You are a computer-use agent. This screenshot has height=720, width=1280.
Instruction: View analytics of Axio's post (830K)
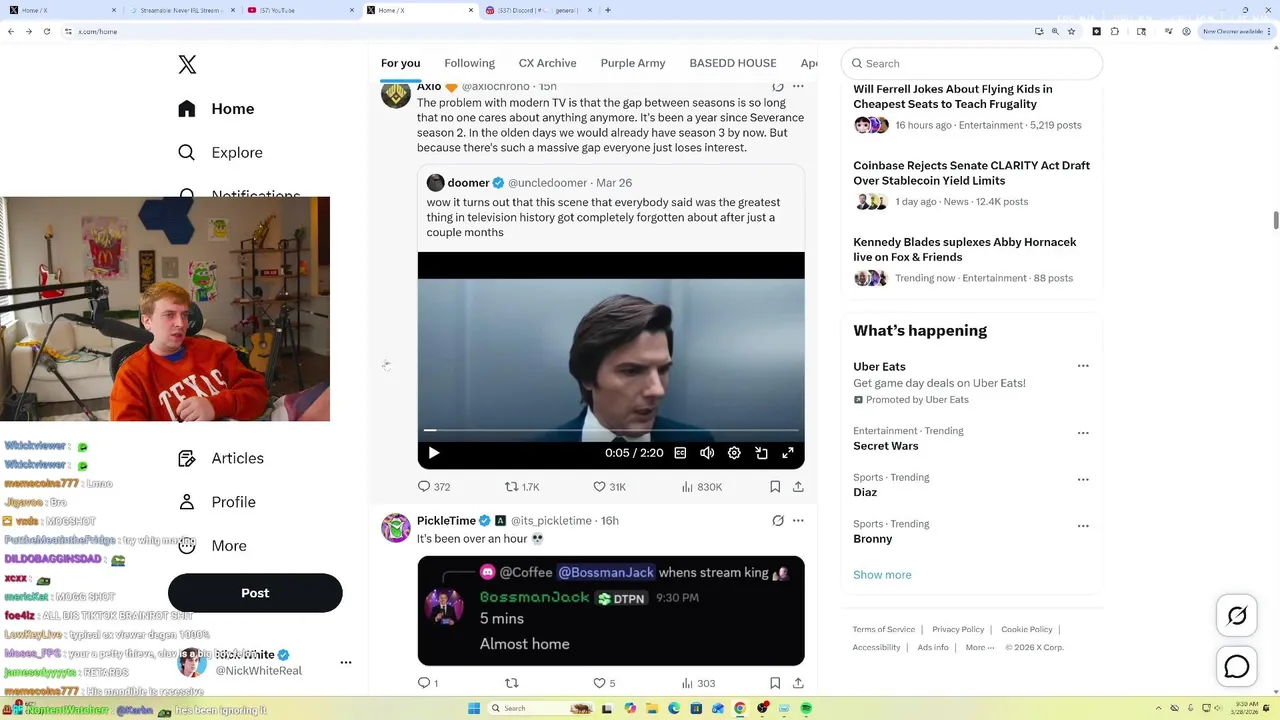[701, 487]
